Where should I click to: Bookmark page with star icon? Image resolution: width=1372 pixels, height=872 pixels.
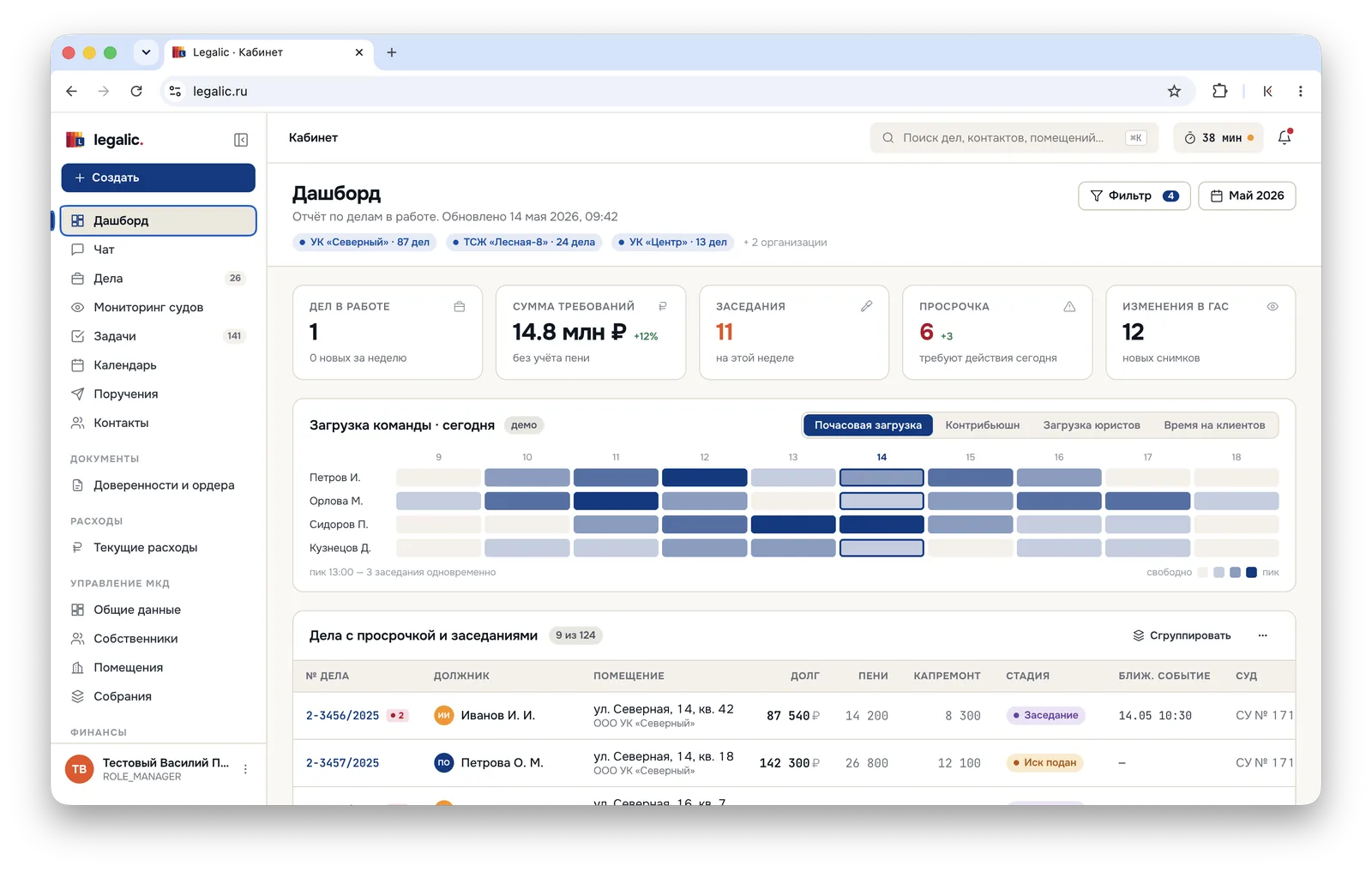click(1174, 91)
